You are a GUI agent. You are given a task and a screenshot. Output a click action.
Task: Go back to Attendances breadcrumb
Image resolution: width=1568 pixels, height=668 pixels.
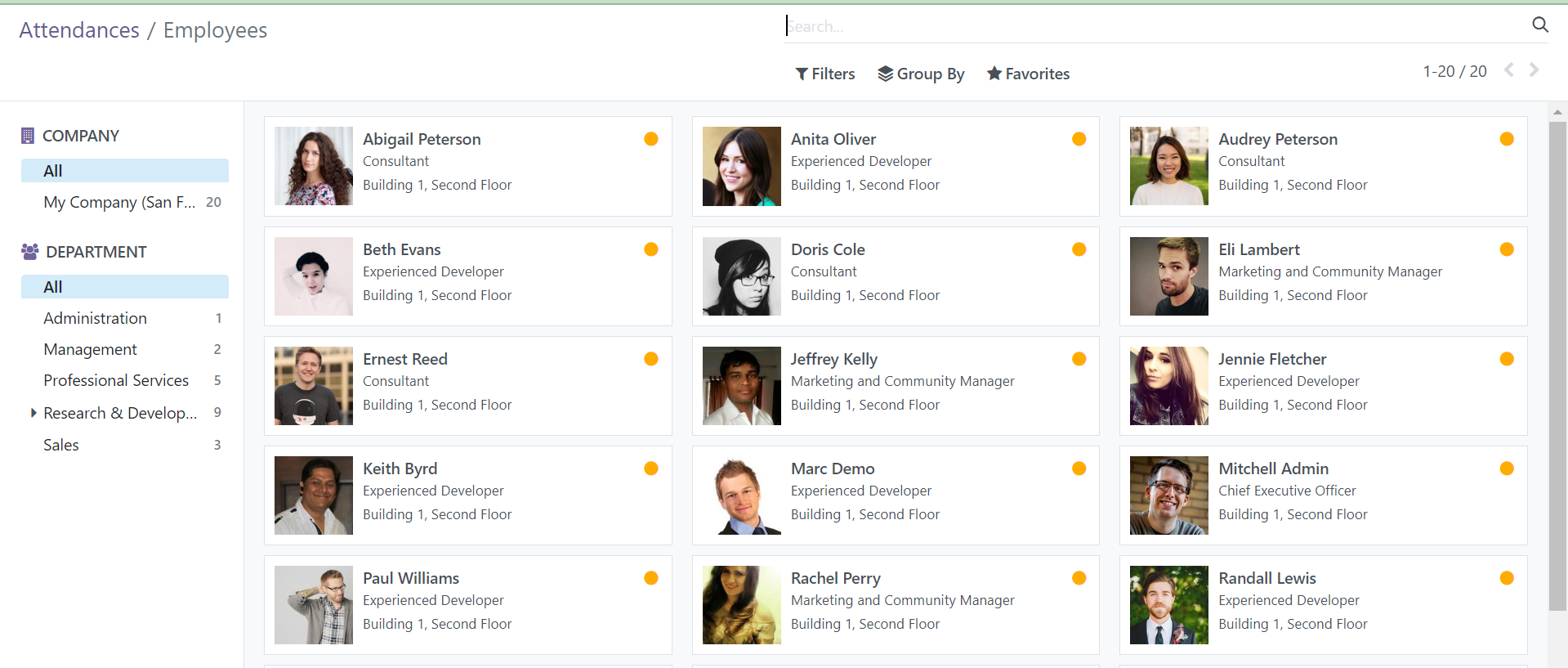[x=79, y=30]
